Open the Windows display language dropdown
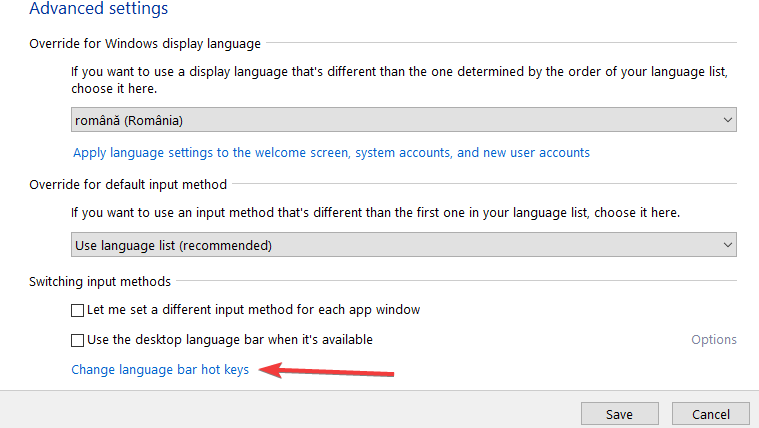The width and height of the screenshot is (759, 428). [x=404, y=120]
